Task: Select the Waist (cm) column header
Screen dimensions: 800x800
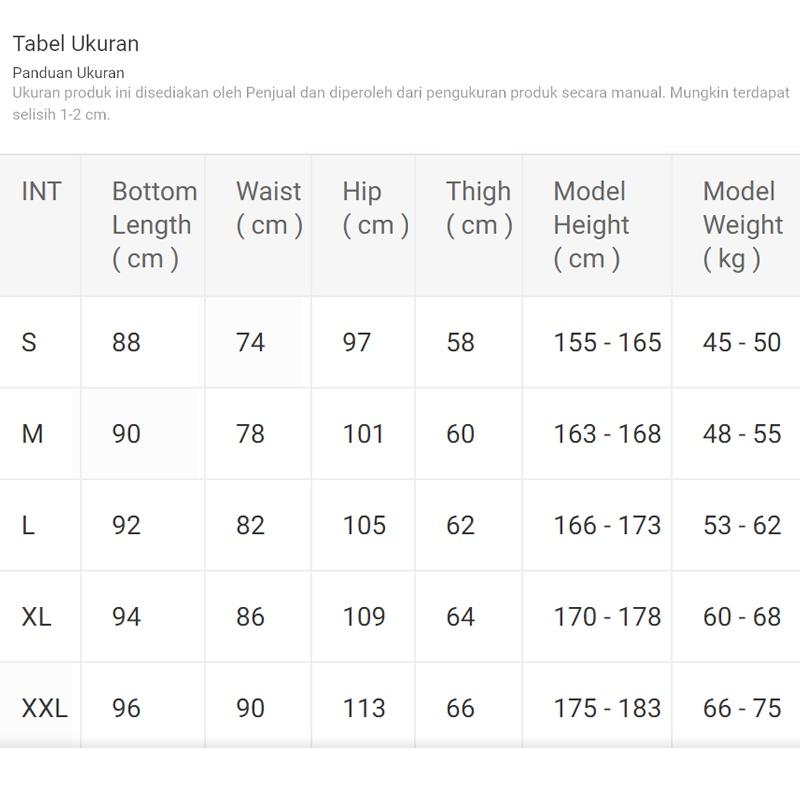Action: 269,208
